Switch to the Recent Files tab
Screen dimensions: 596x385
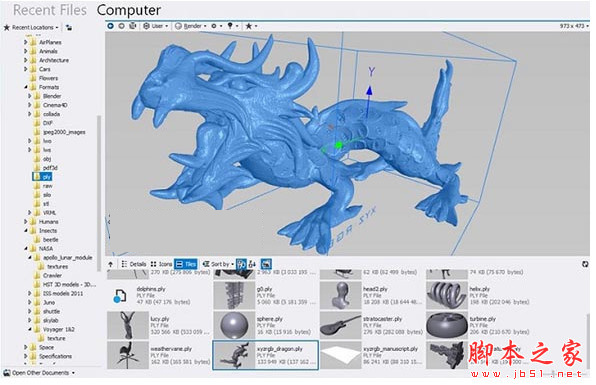50,10
